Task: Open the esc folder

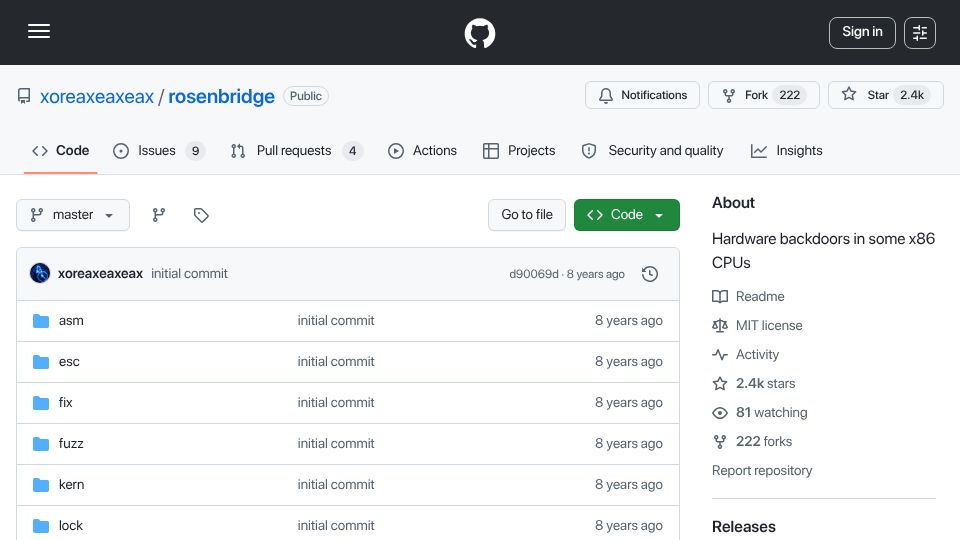Action: 69,362
